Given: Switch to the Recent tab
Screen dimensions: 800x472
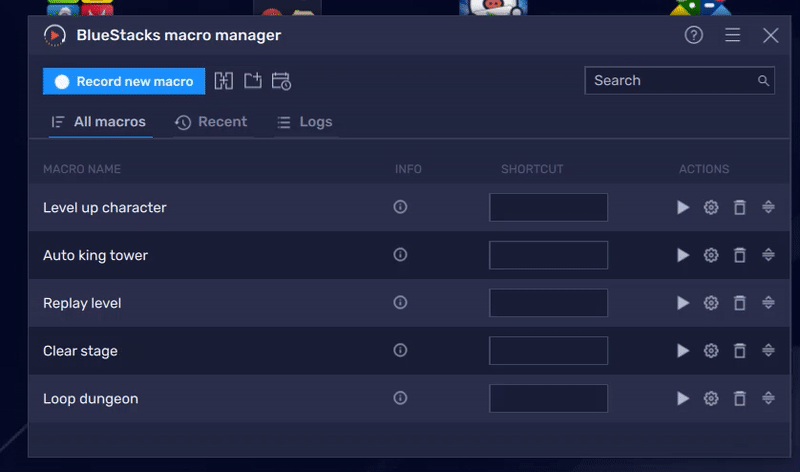Looking at the screenshot, I should click(211, 122).
